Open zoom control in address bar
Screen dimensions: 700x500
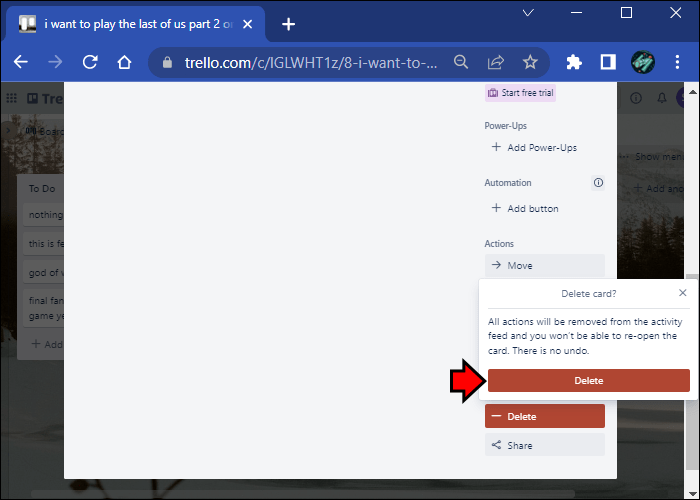461,62
